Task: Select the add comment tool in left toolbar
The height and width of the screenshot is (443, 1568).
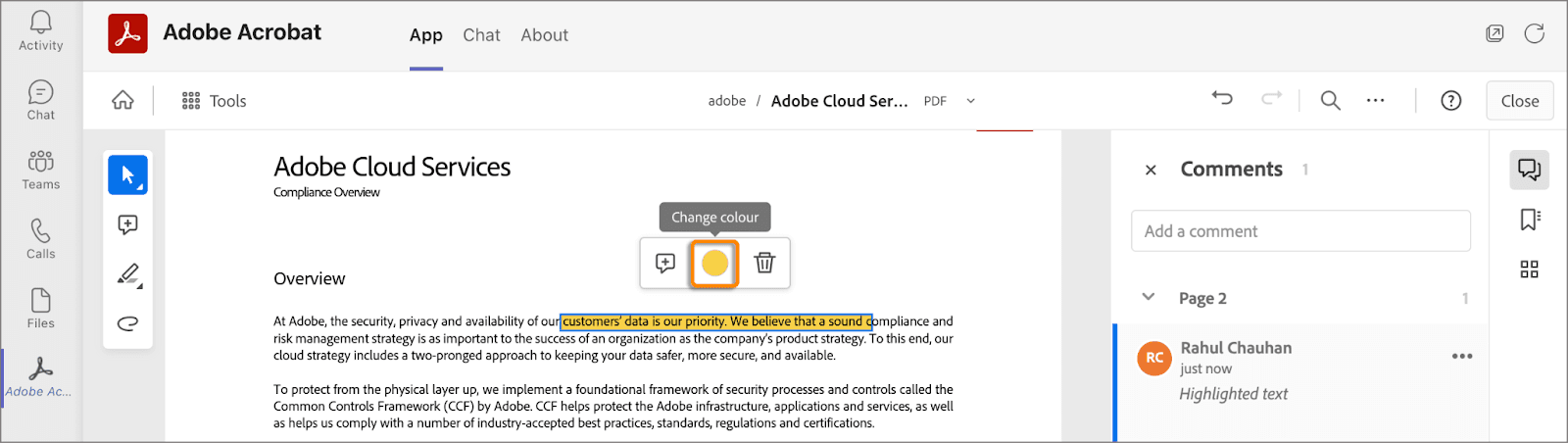Action: pos(127,225)
